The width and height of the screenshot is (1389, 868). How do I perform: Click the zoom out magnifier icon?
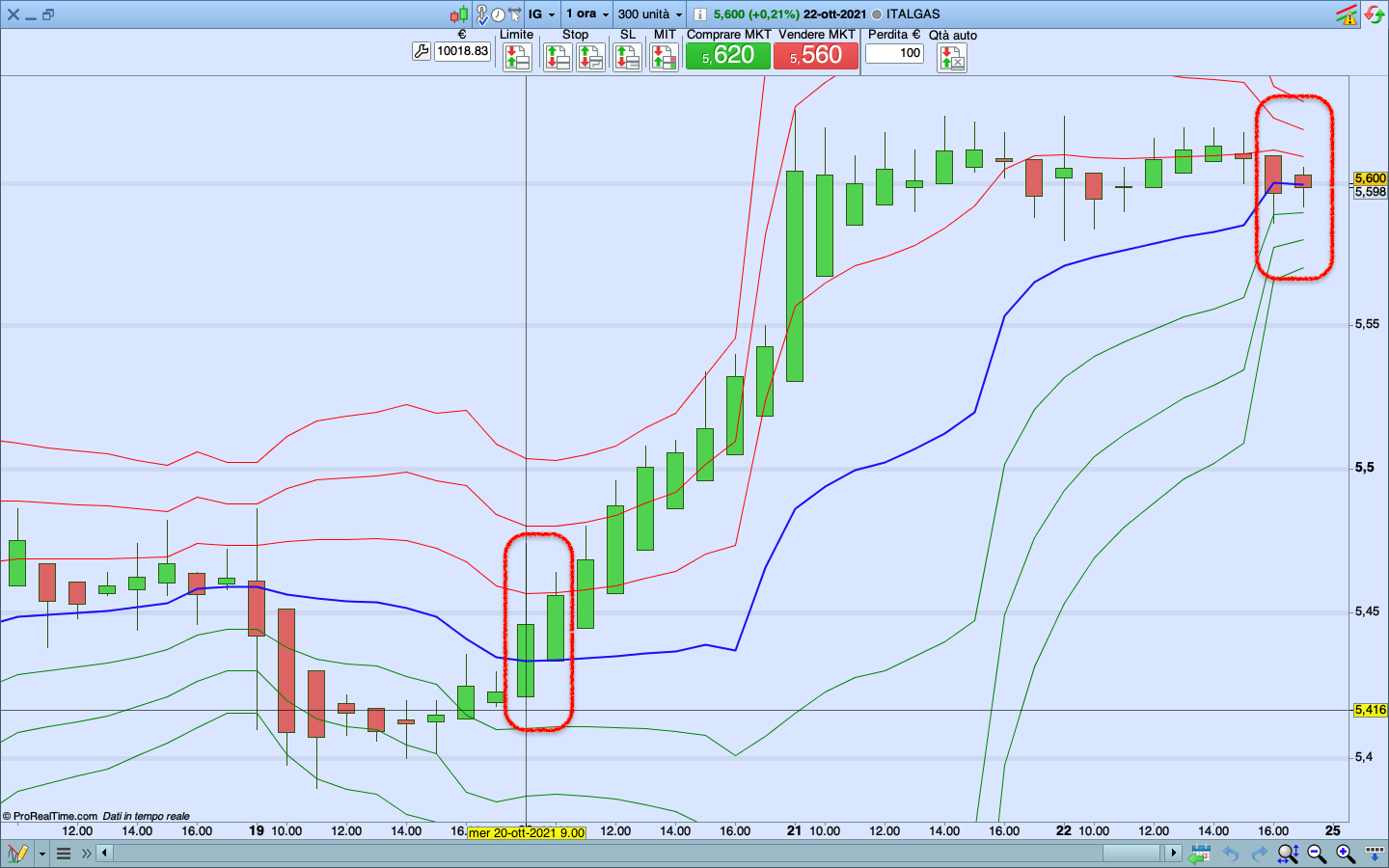(x=1317, y=854)
